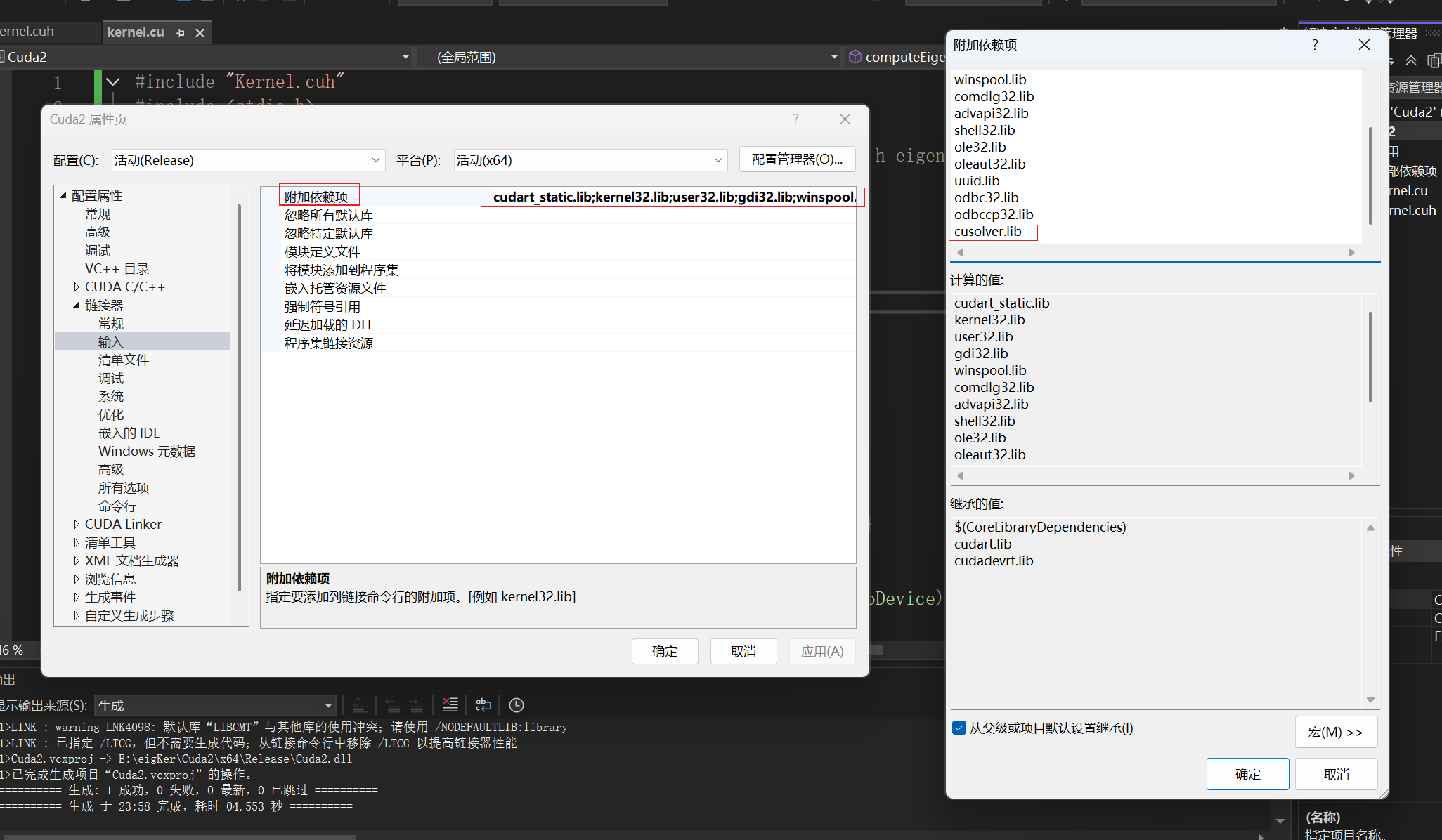
Task: Open the 平台 x64 dropdown
Action: pyautogui.click(x=589, y=160)
